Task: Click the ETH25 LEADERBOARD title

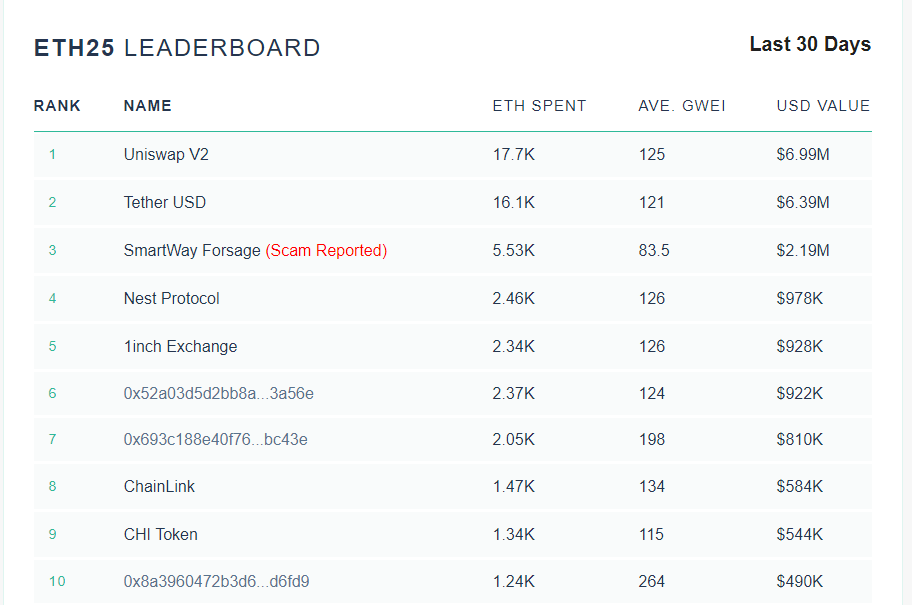Action: 177,48
